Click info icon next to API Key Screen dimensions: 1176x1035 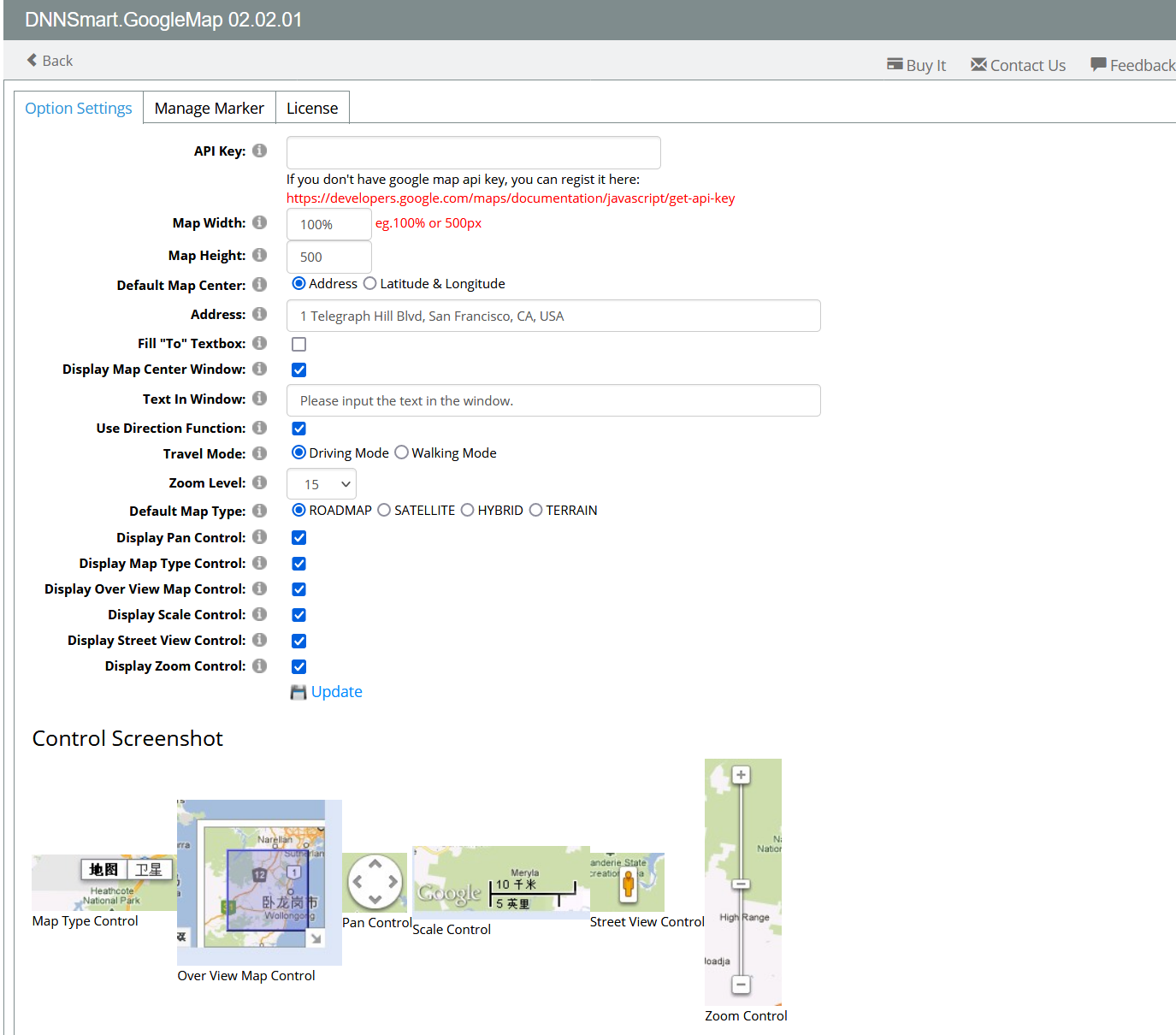(x=260, y=151)
